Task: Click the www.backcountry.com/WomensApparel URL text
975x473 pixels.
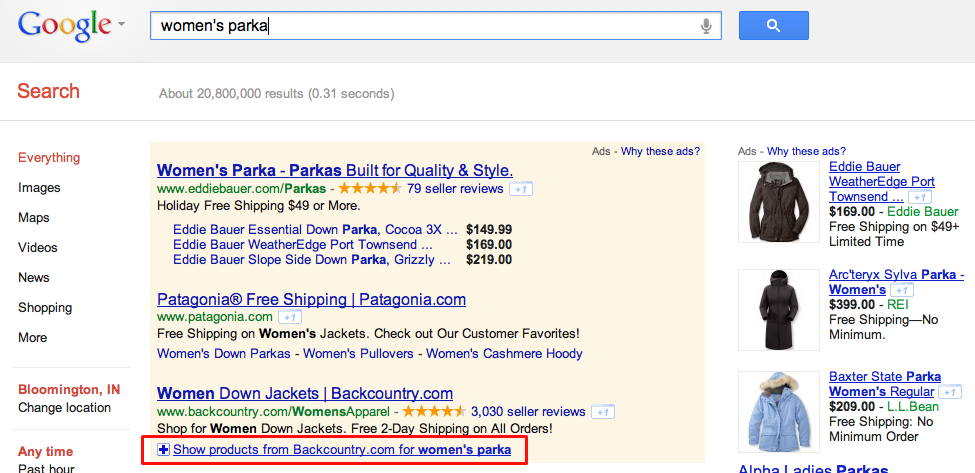Action: click(x=274, y=411)
